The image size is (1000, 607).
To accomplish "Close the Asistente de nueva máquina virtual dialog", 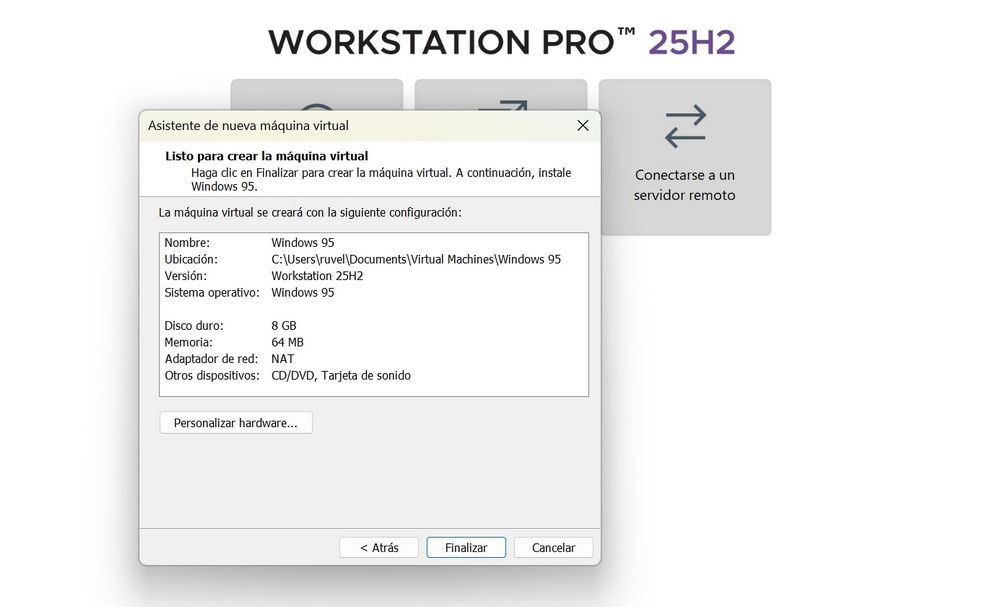I will pos(583,125).
